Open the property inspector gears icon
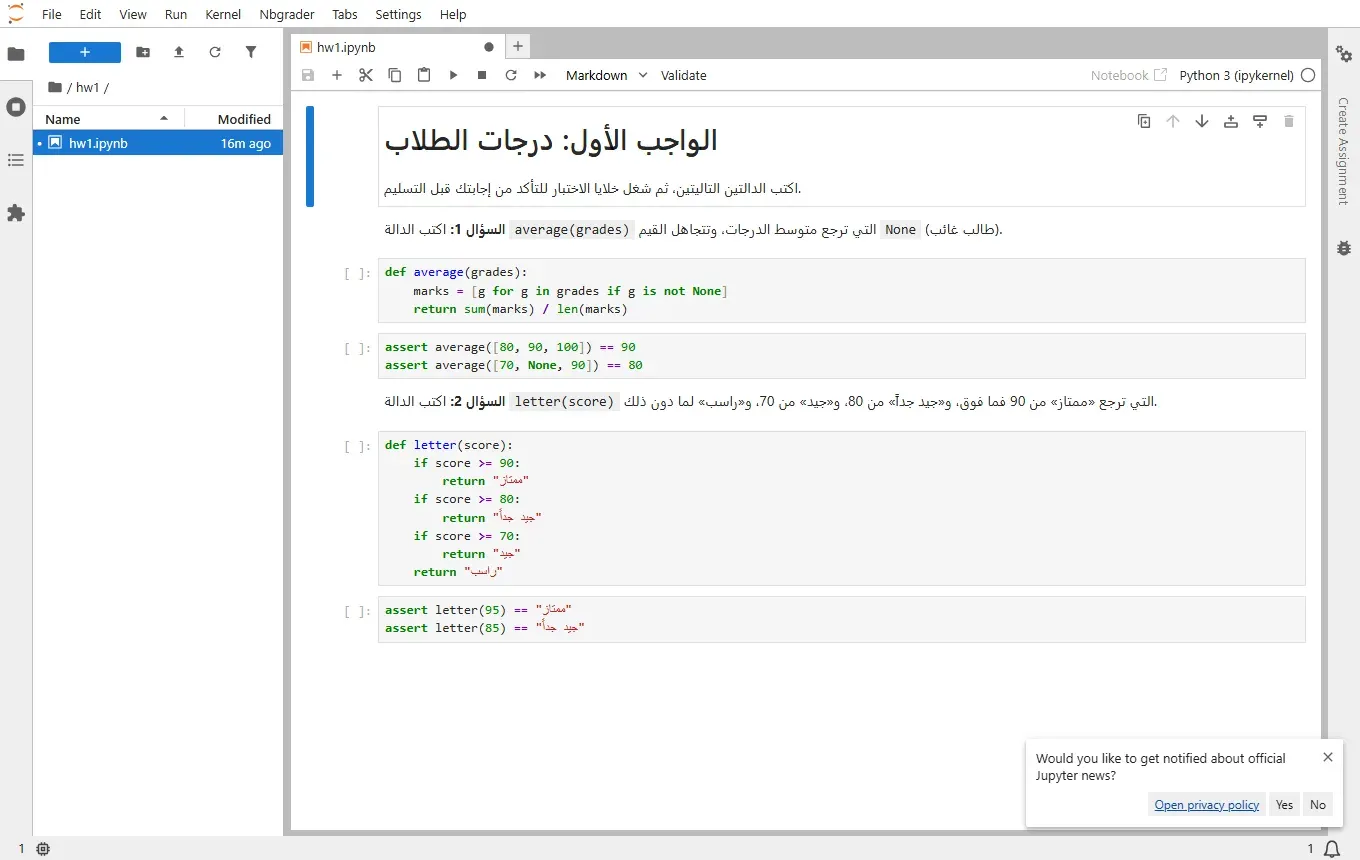 click(x=1344, y=54)
